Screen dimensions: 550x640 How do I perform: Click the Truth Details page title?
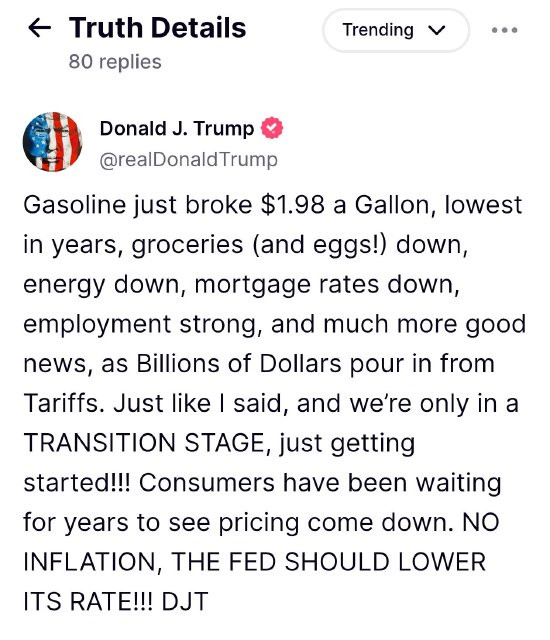157,28
